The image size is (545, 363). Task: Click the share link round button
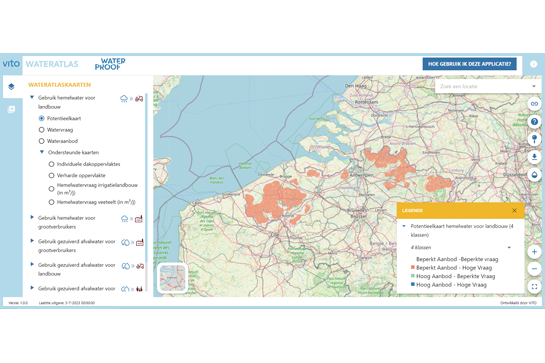(534, 104)
